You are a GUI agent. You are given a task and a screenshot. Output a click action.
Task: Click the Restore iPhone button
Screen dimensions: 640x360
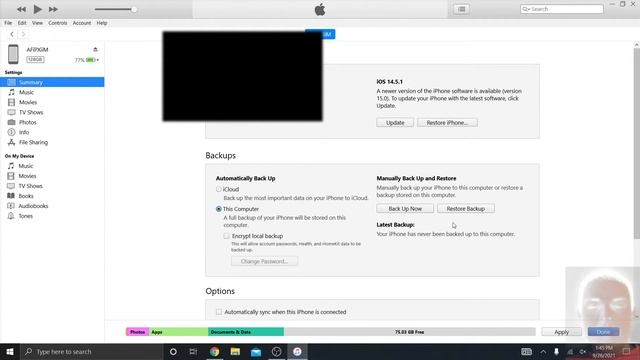pos(447,122)
